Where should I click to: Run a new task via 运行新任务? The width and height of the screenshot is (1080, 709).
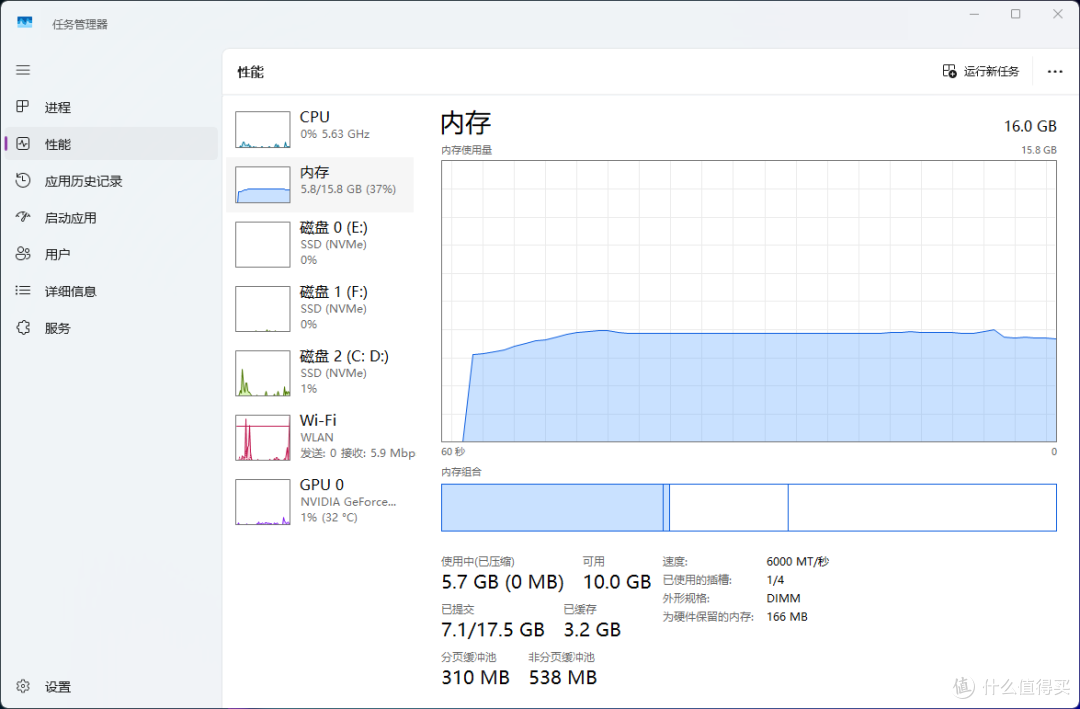[981, 71]
